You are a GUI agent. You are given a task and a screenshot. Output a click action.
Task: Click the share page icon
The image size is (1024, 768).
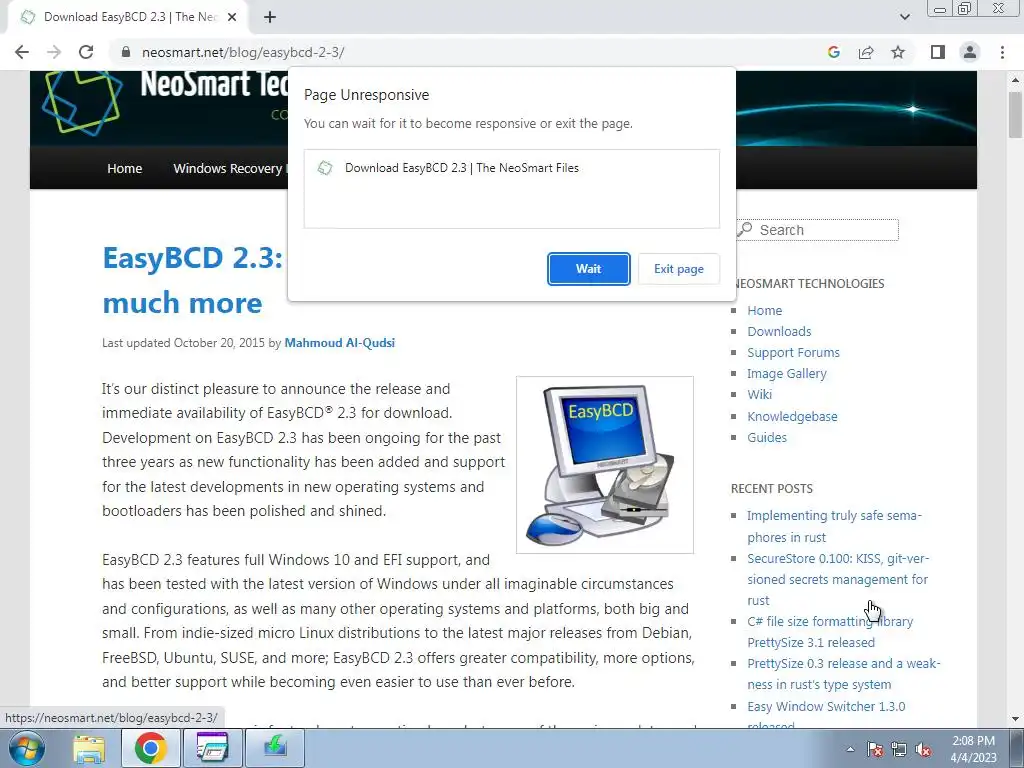point(866,52)
